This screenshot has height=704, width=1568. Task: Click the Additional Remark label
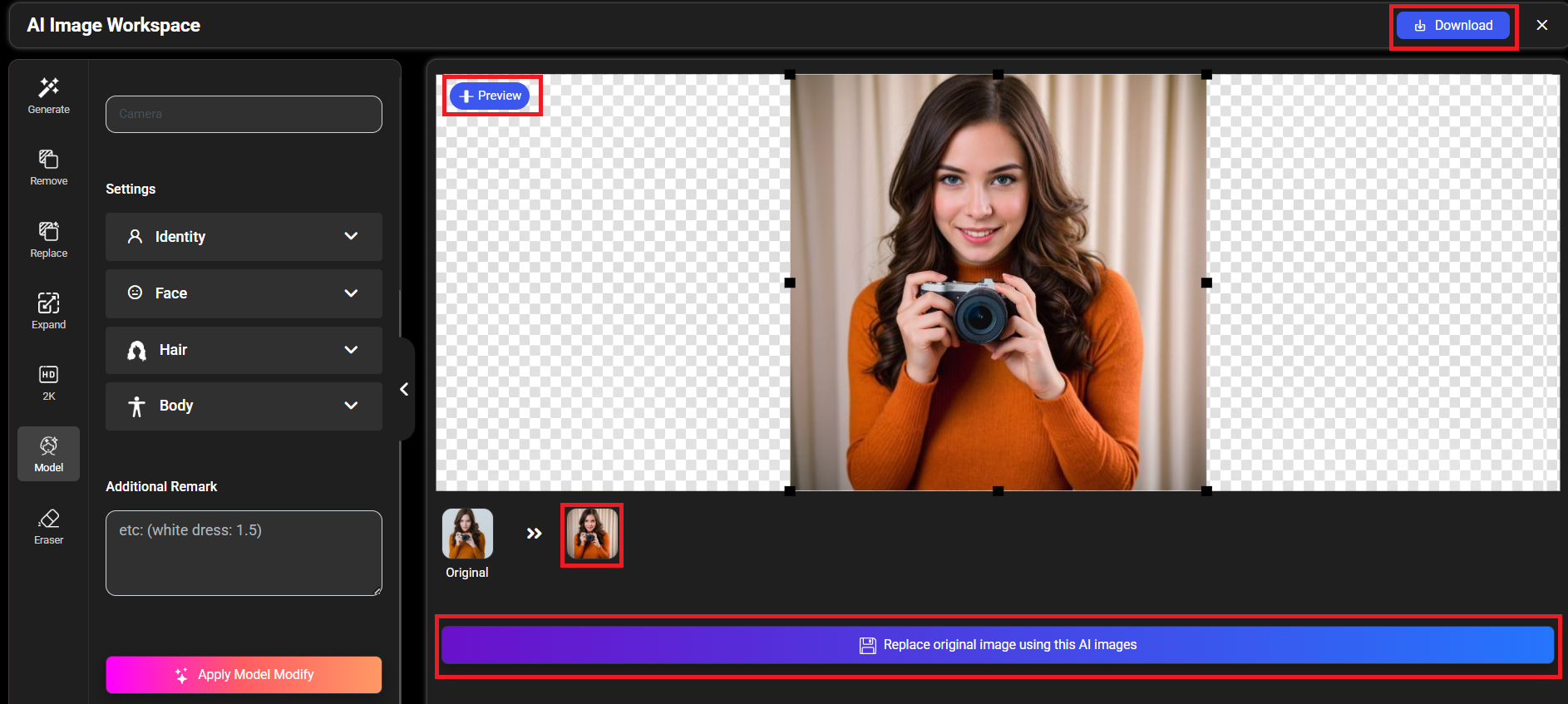pos(161,486)
